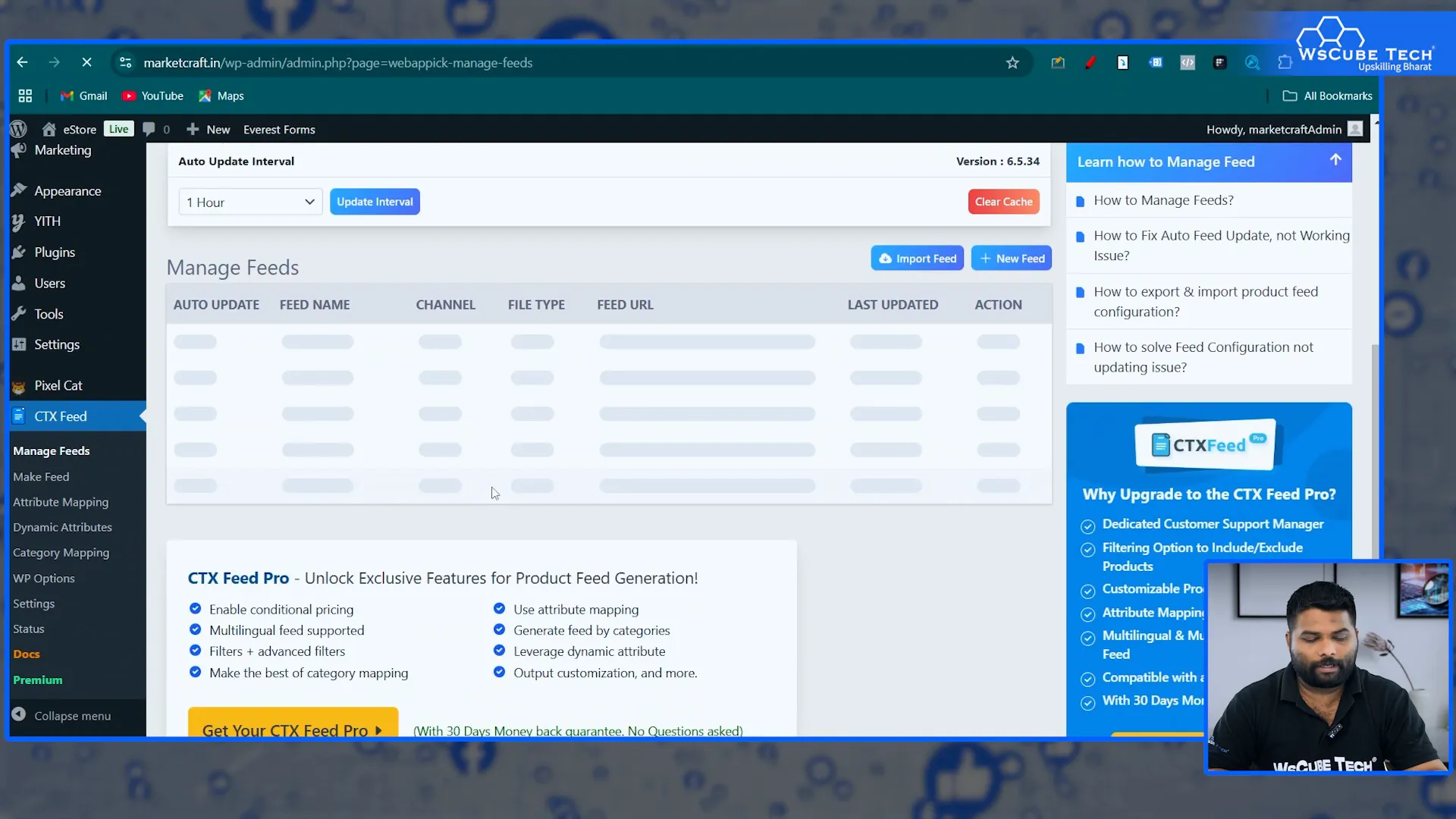The height and width of the screenshot is (819, 1456).
Task: Open How to Fix Auto Feed Update link
Action: click(1222, 246)
